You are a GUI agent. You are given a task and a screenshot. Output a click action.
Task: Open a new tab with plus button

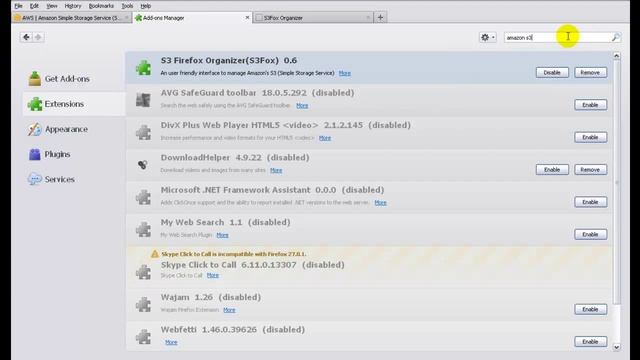[x=380, y=17]
